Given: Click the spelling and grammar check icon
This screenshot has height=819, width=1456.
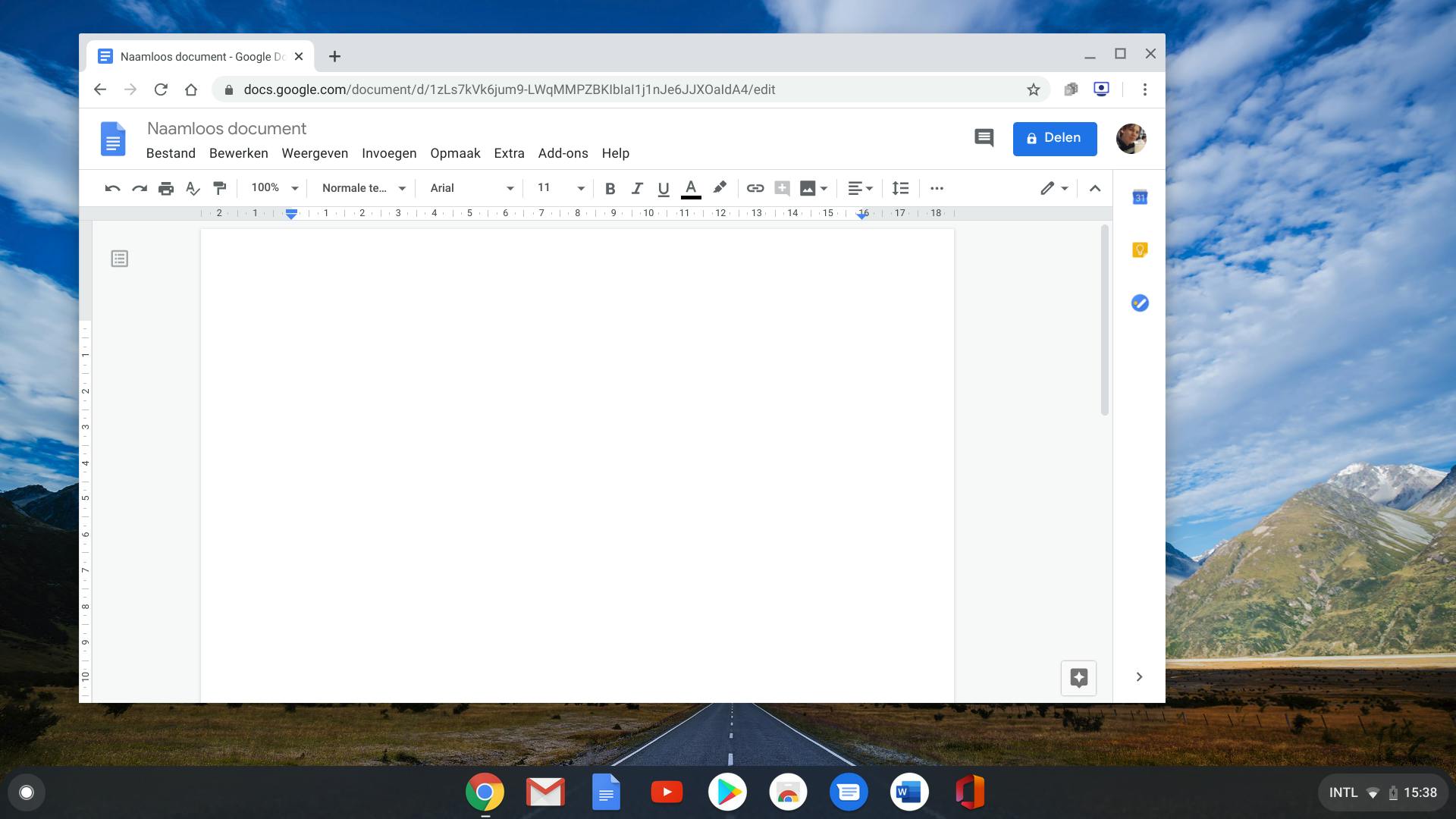Looking at the screenshot, I should click(193, 189).
